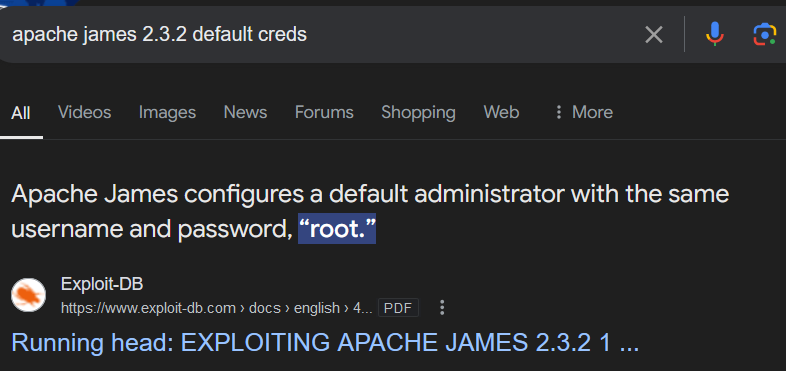Start voice search with microphone icon
Screen dimensions: 786x371
[715, 35]
